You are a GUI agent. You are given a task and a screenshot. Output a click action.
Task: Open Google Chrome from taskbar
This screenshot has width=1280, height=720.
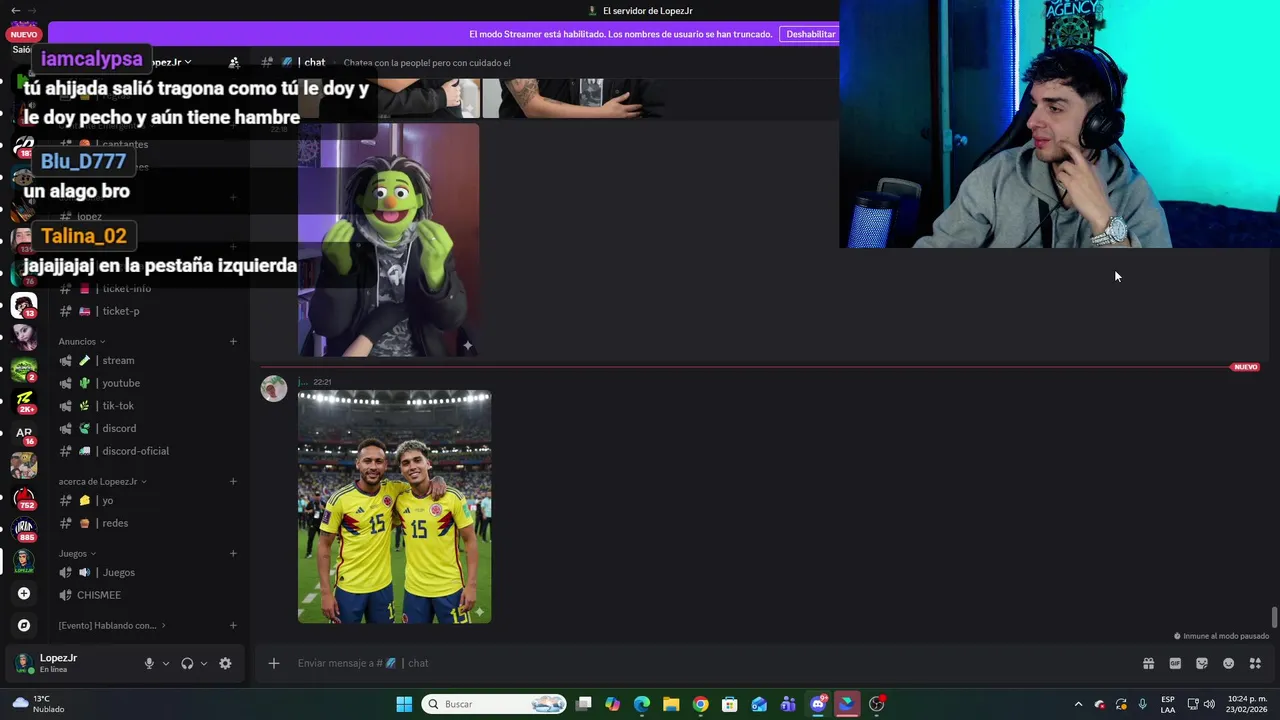pos(701,704)
